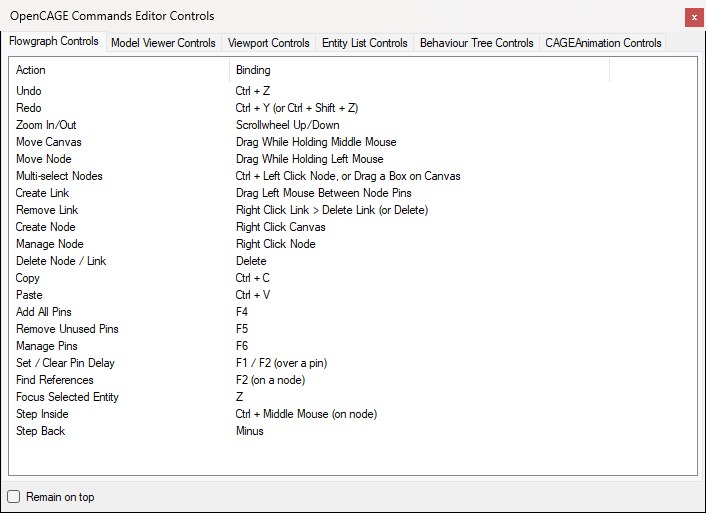The height and width of the screenshot is (513, 706).
Task: Click the Ctrl + V binding
Action: pos(253,295)
